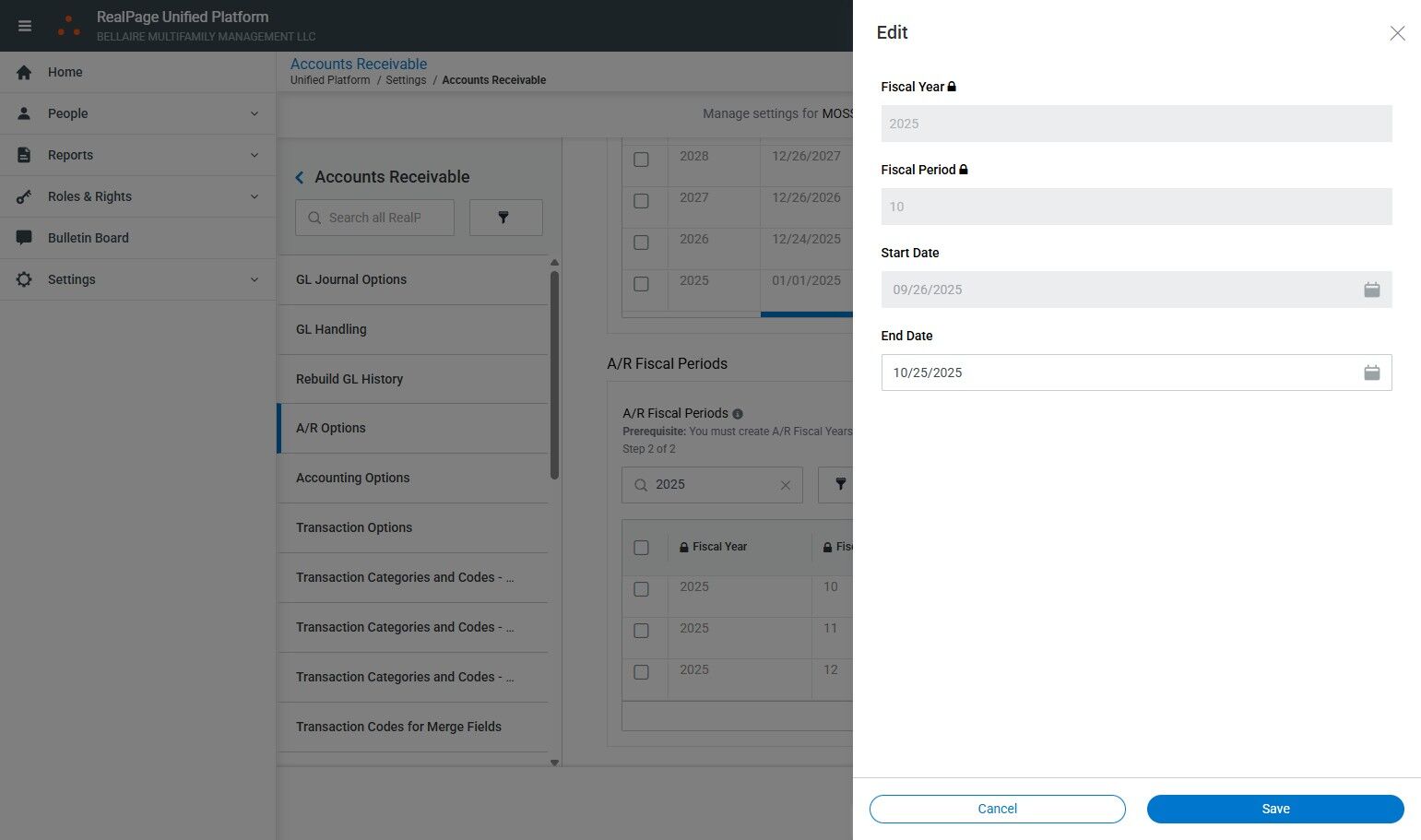The image size is (1421, 840).
Task: Click the Start Date calendar icon
Action: 1371,290
